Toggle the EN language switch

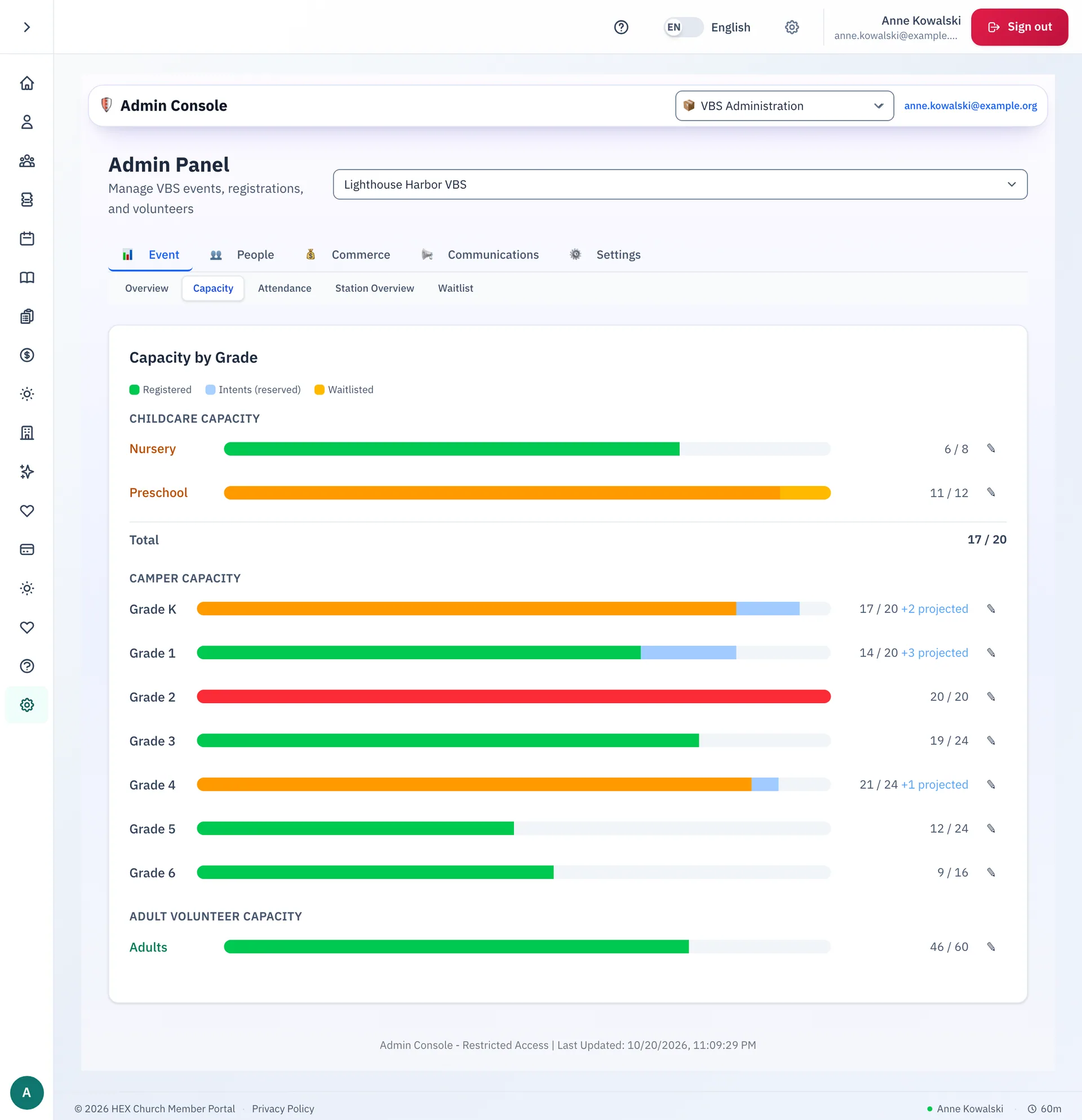(x=683, y=27)
